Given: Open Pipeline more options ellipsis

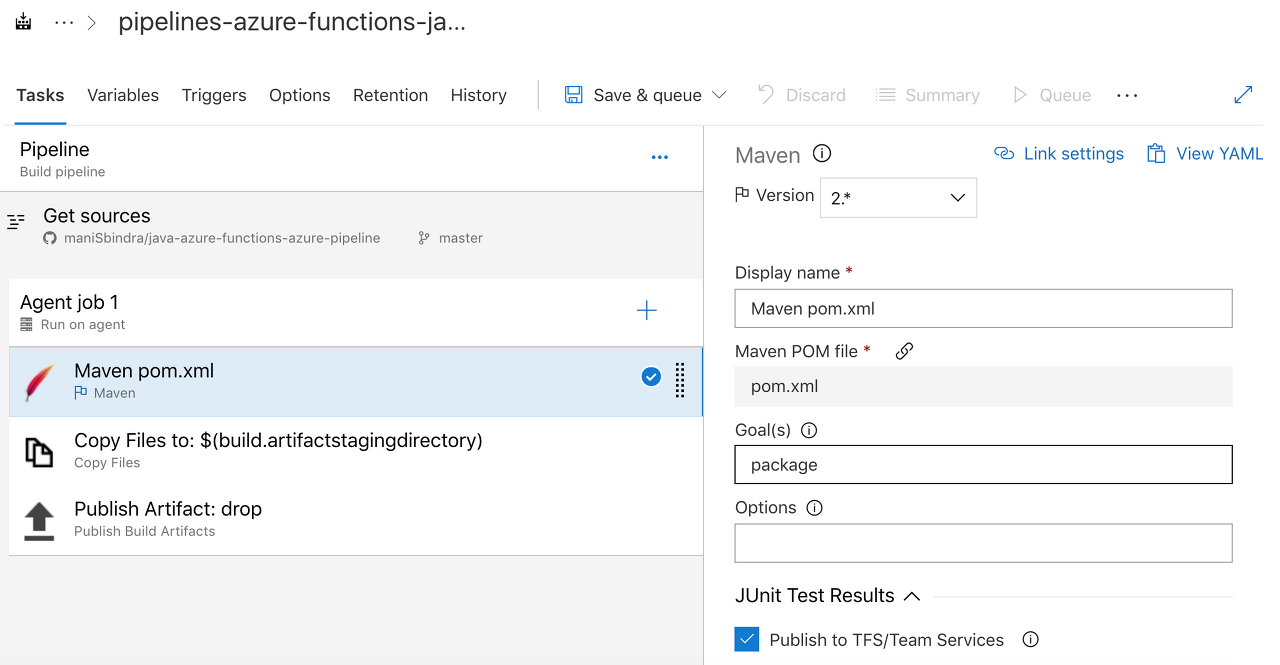Looking at the screenshot, I should (x=659, y=157).
